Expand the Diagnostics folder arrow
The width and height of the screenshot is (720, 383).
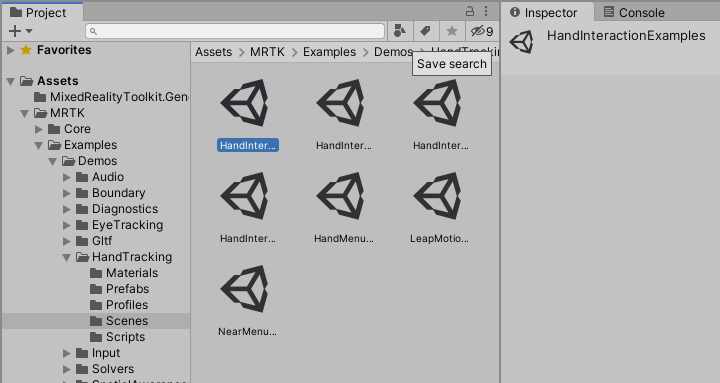(x=67, y=209)
